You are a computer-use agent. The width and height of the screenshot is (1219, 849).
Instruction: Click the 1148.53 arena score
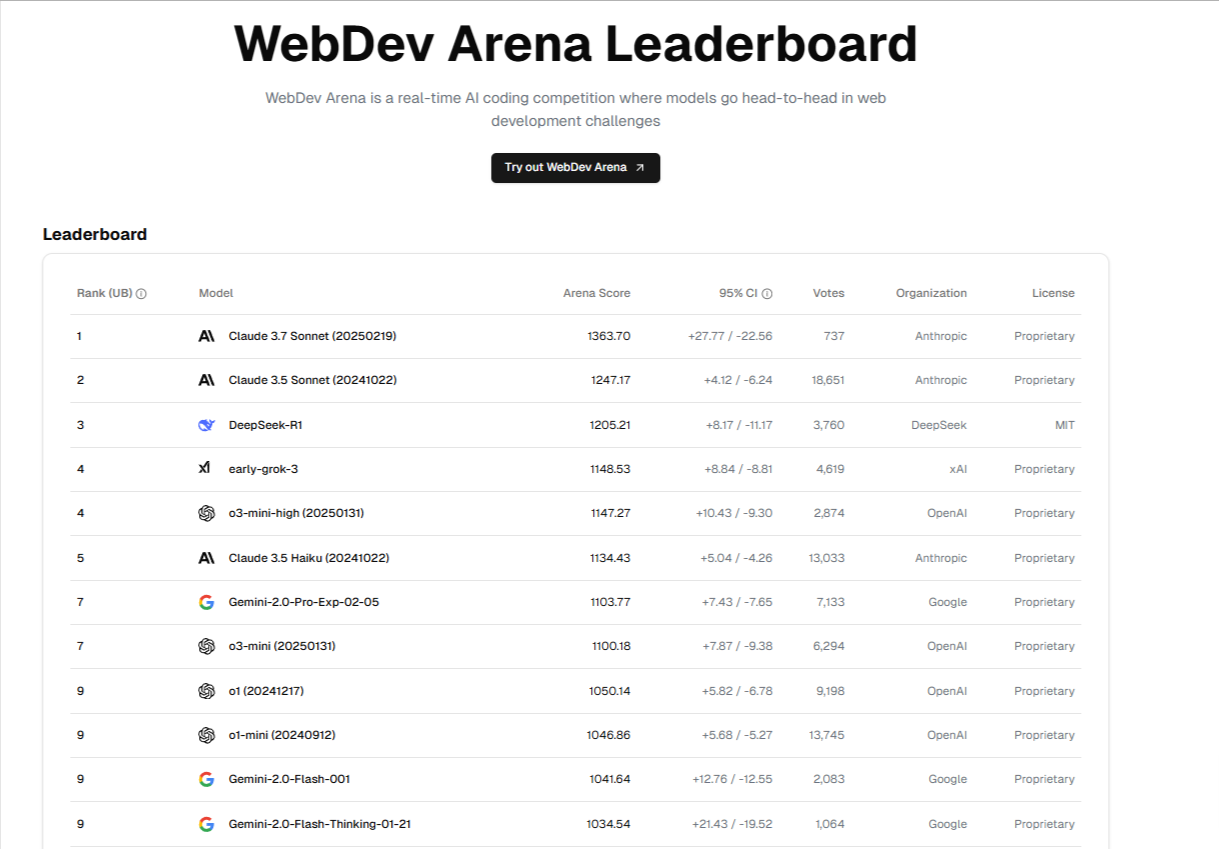[610, 469]
